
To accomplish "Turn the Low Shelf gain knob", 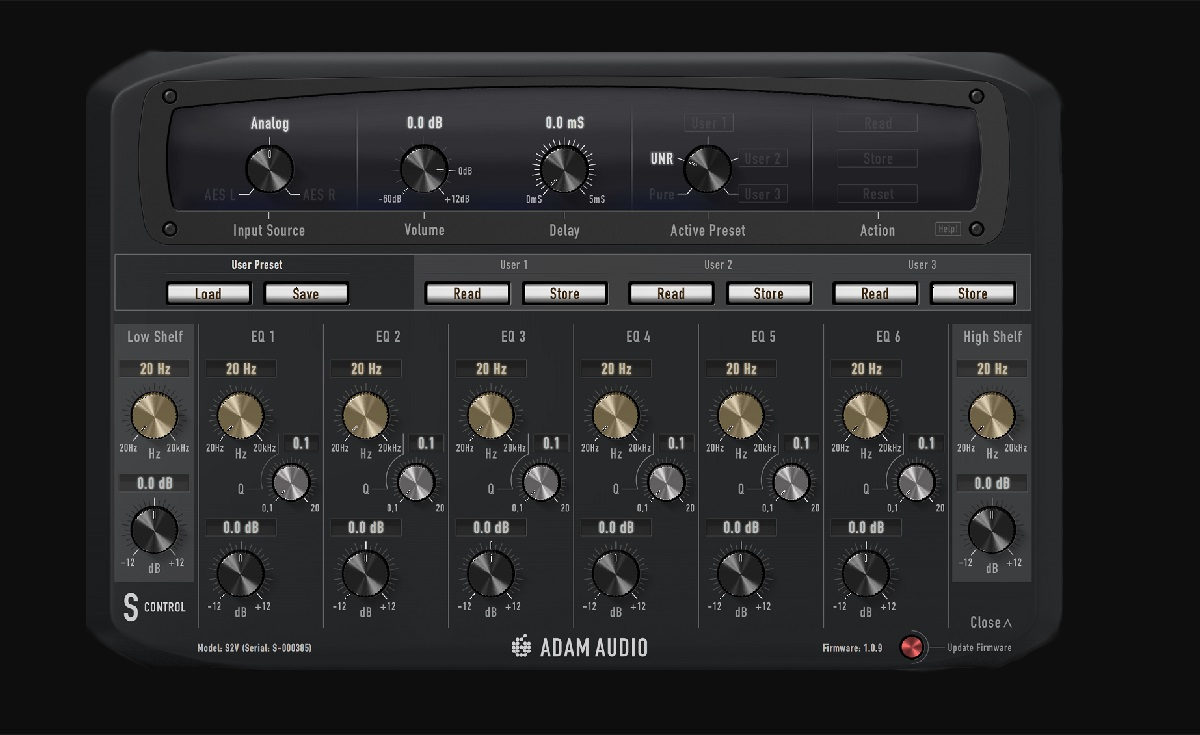I will 154,529.
